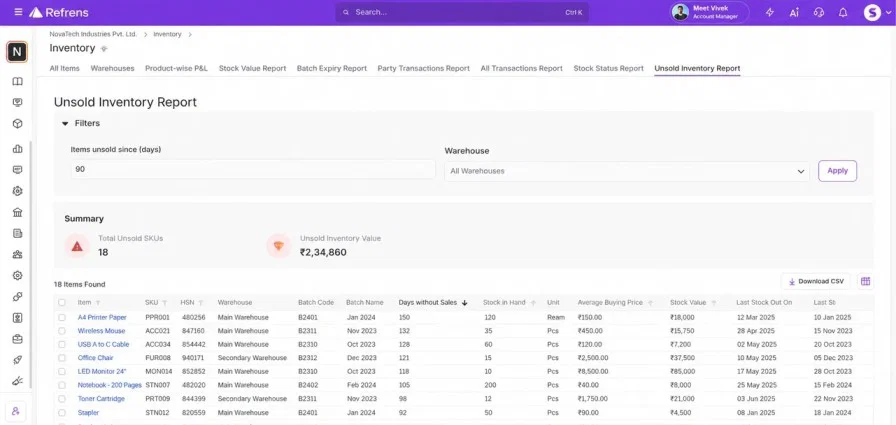Image resolution: width=896 pixels, height=425 pixels.
Task: Open the Batch Expiry Report tab
Action: point(332,69)
